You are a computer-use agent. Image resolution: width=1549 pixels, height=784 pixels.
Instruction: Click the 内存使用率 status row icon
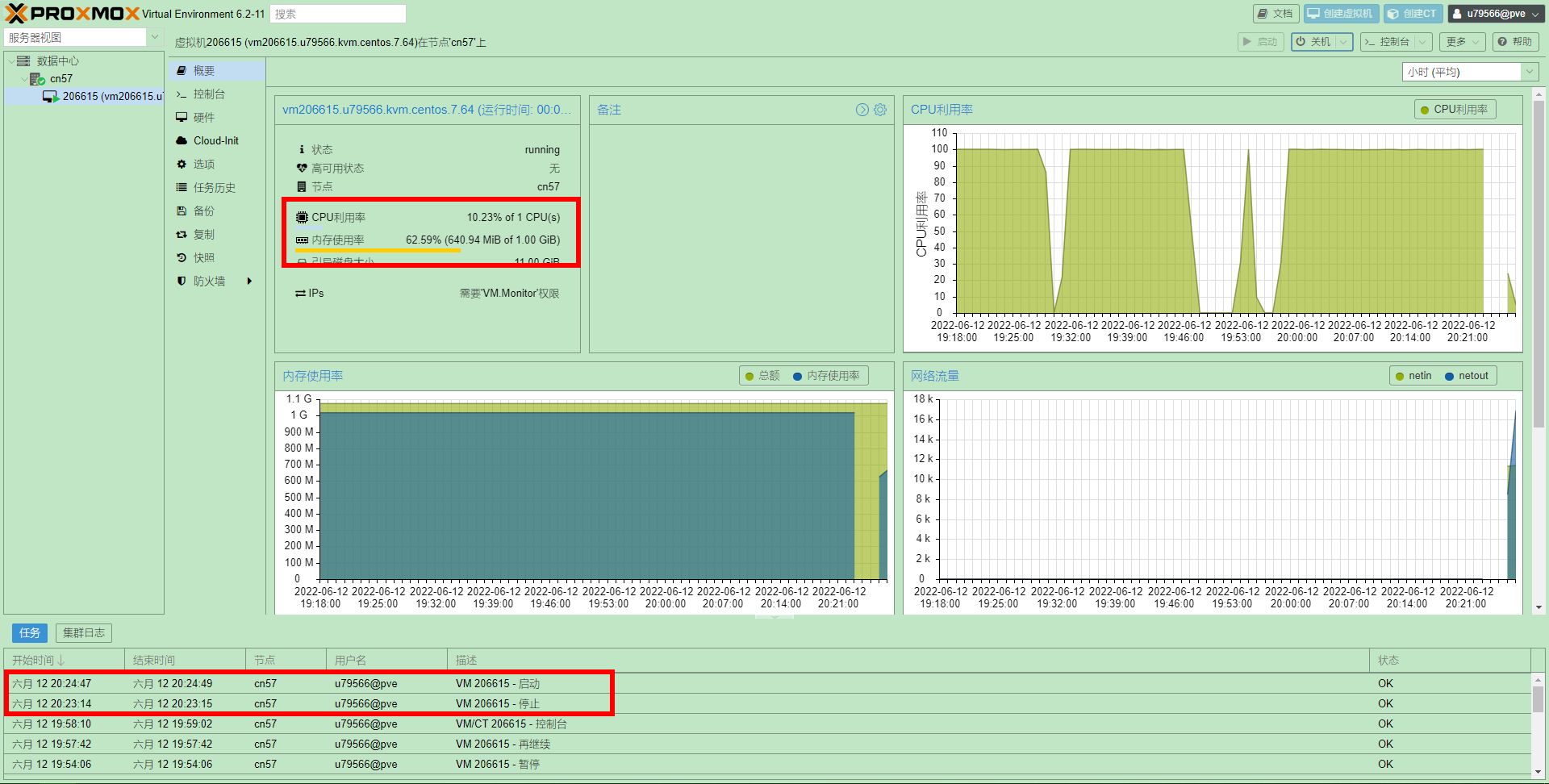pos(302,240)
